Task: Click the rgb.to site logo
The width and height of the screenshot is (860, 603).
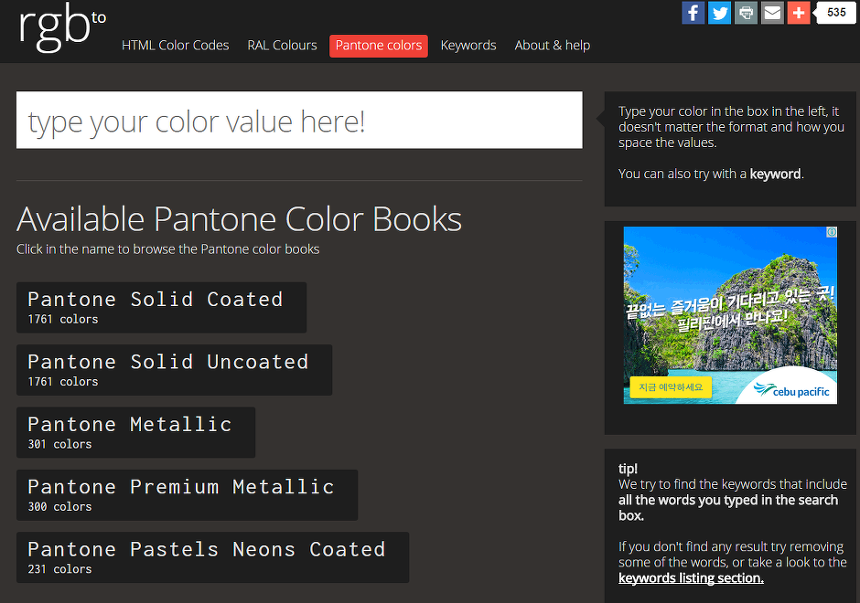Action: point(60,28)
